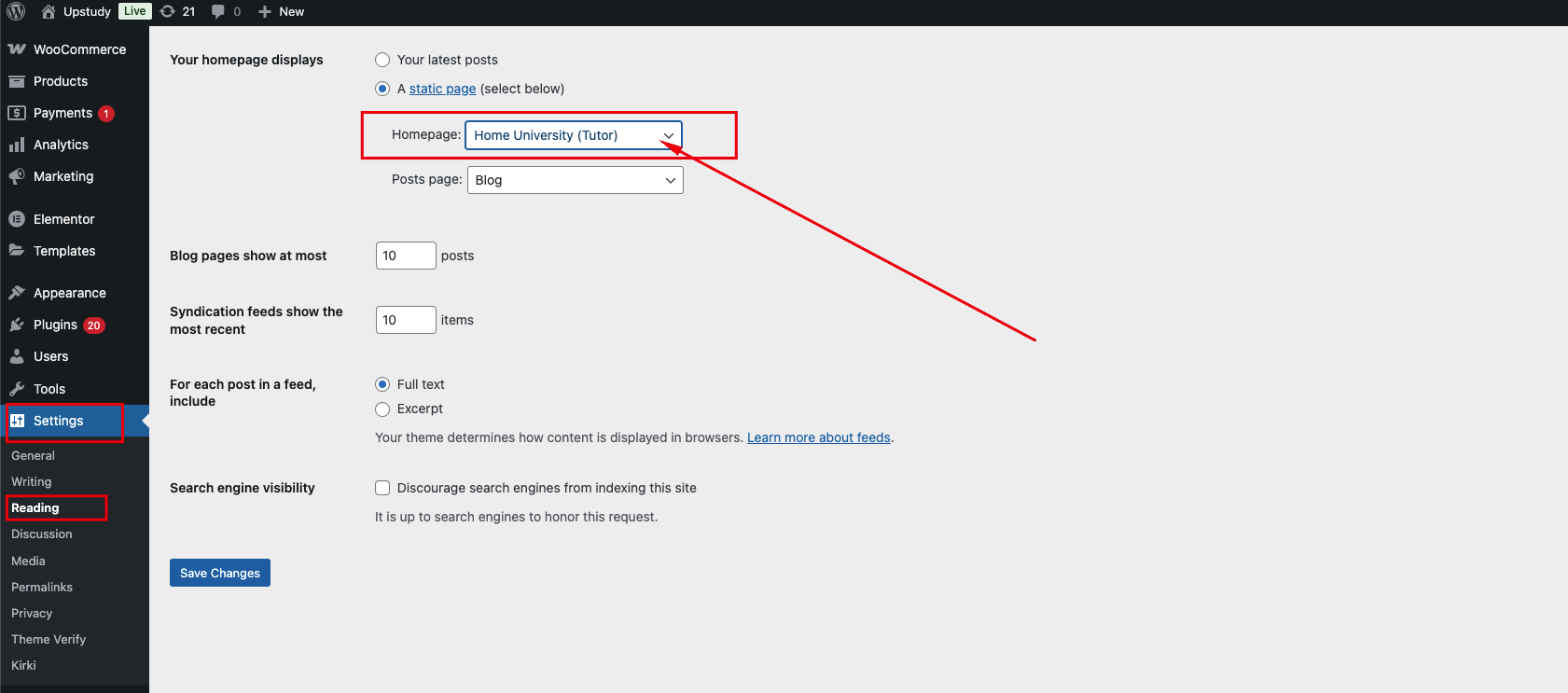The height and width of the screenshot is (693, 1568).
Task: Click the comments bubble icon
Action: pyautogui.click(x=218, y=11)
